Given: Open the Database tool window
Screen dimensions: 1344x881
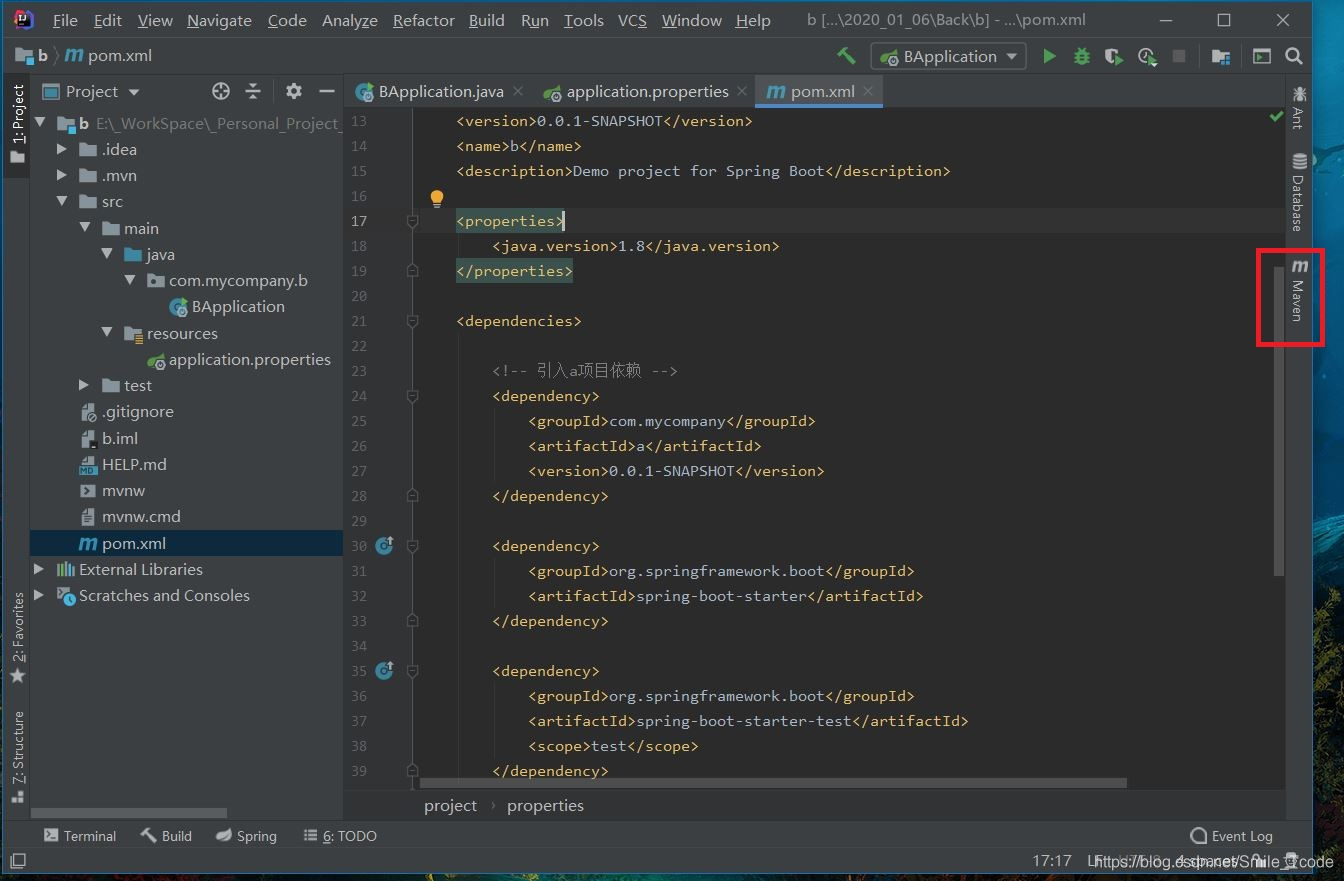Looking at the screenshot, I should point(1298,192).
